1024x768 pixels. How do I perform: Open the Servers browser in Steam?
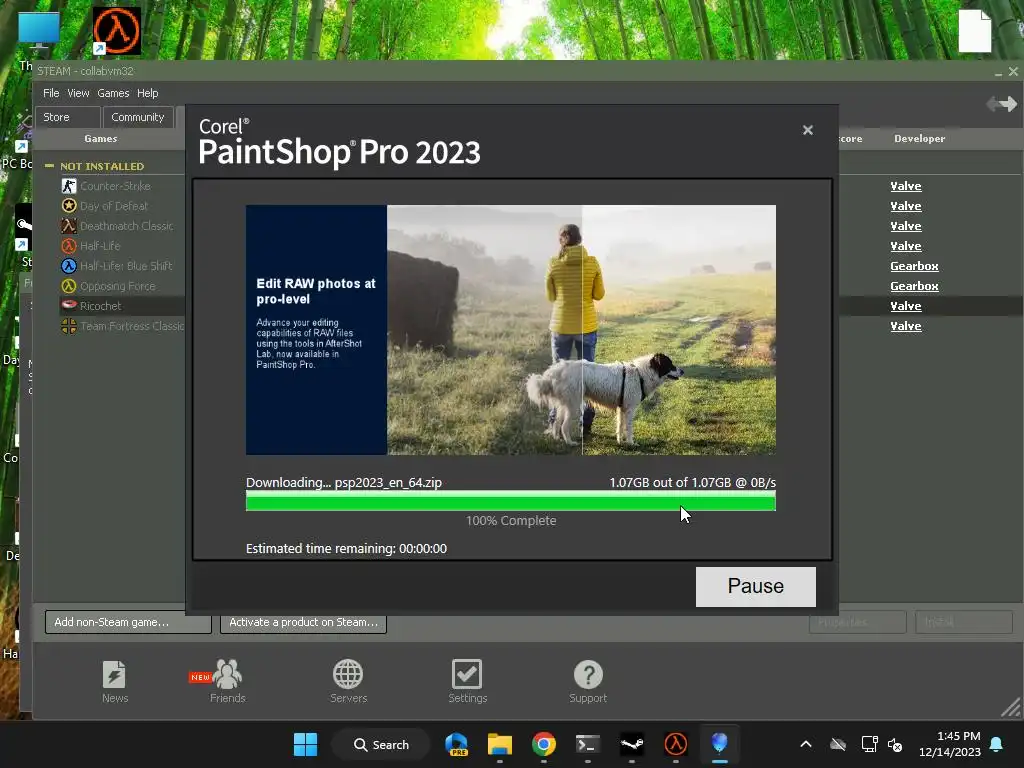(348, 681)
